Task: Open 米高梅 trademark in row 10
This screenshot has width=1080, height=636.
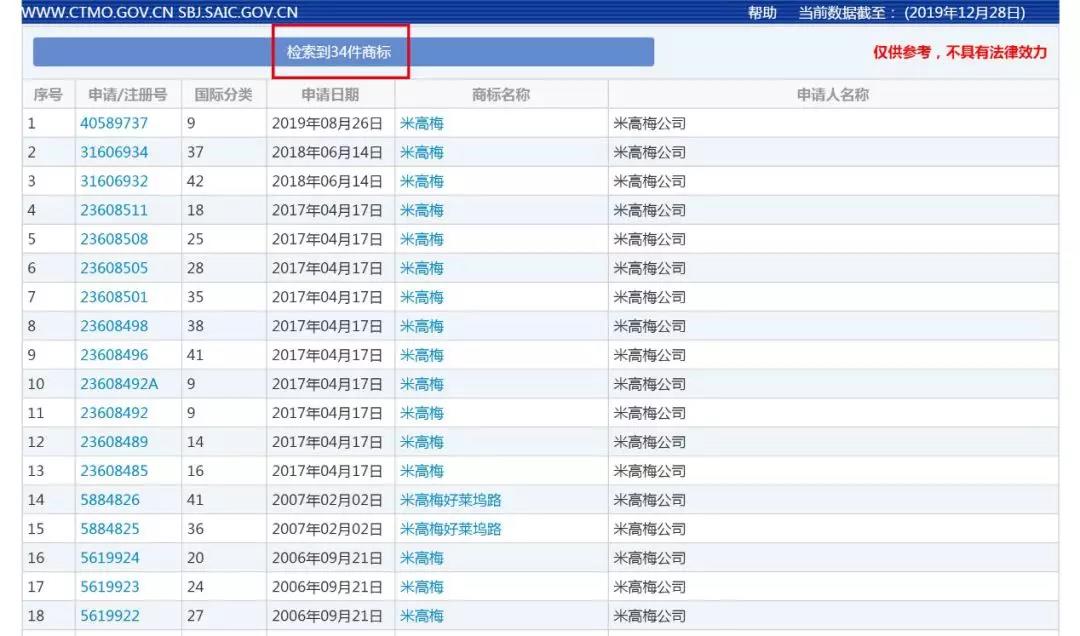Action: [422, 384]
